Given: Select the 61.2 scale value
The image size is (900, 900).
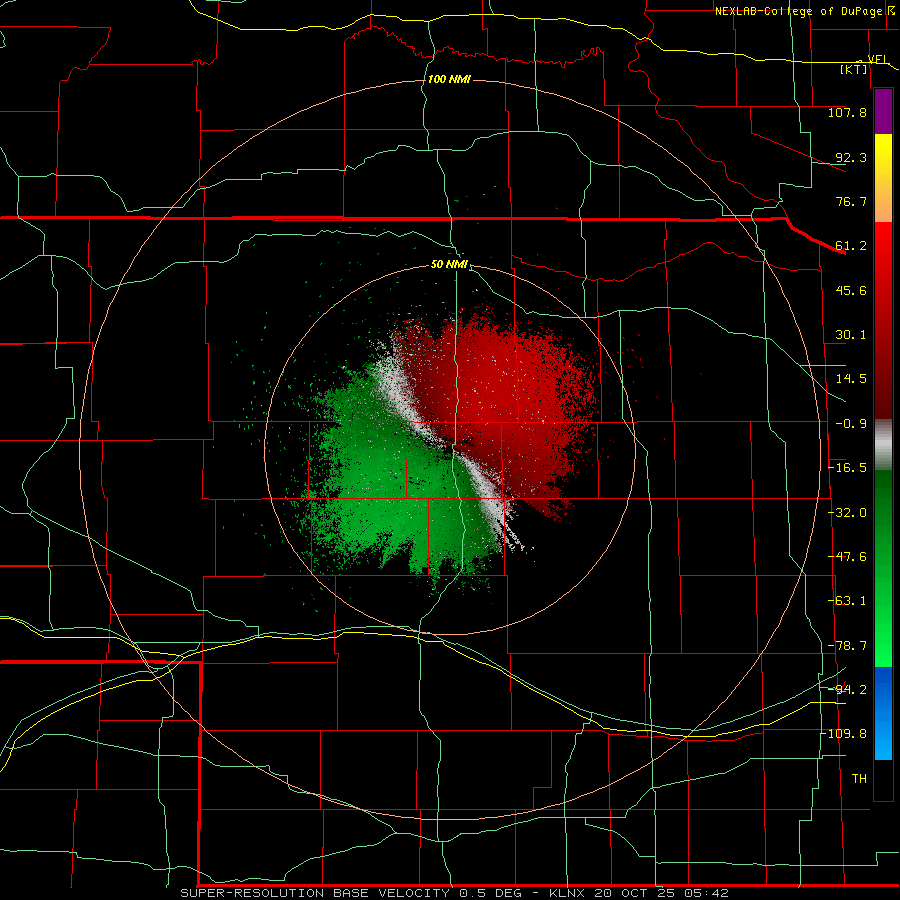Looking at the screenshot, I should click(x=851, y=246).
